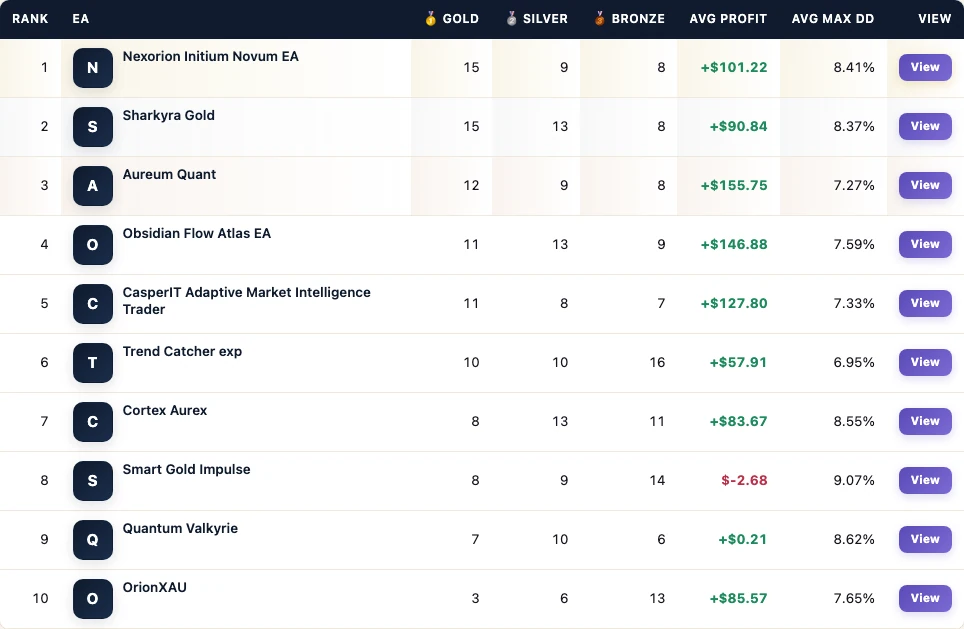
Task: Open View for Nexorion Initium Novum EA
Action: pyautogui.click(x=925, y=67)
